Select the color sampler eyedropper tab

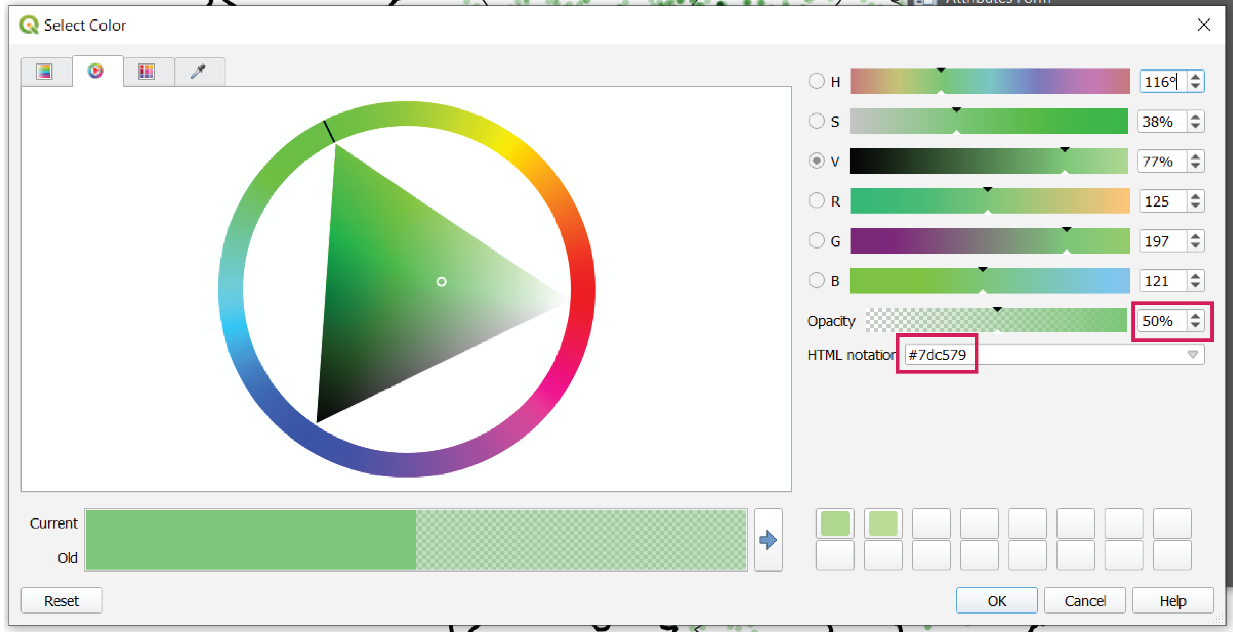(x=198, y=71)
